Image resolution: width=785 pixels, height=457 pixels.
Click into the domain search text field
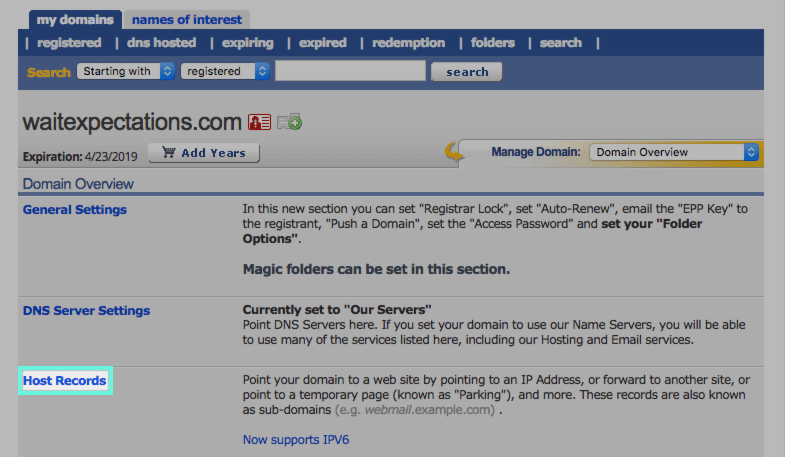point(350,71)
